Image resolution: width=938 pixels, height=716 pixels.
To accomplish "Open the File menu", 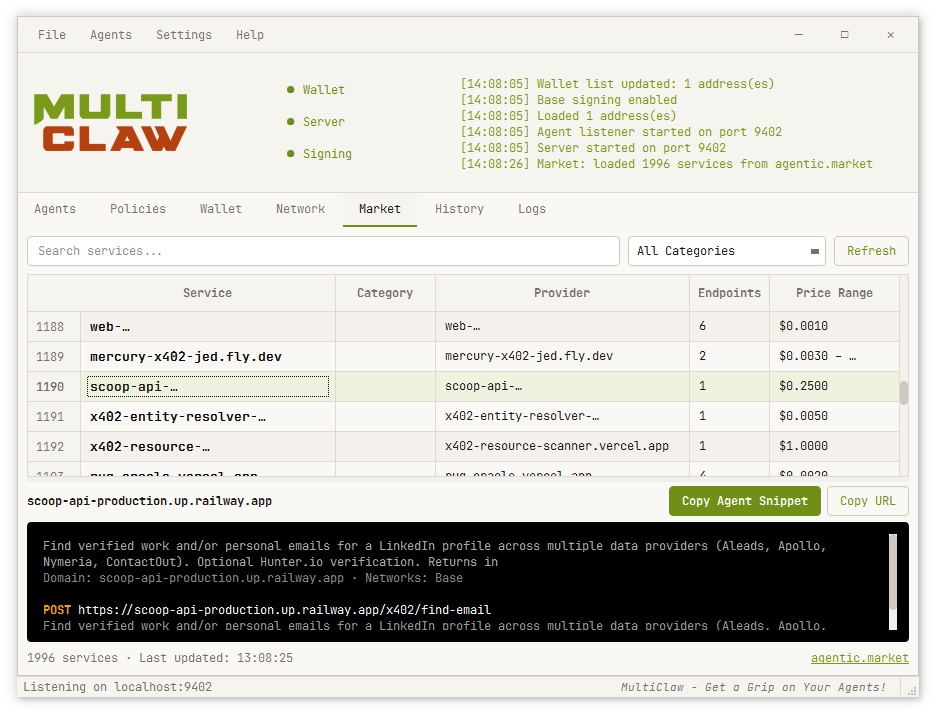I will (x=52, y=35).
